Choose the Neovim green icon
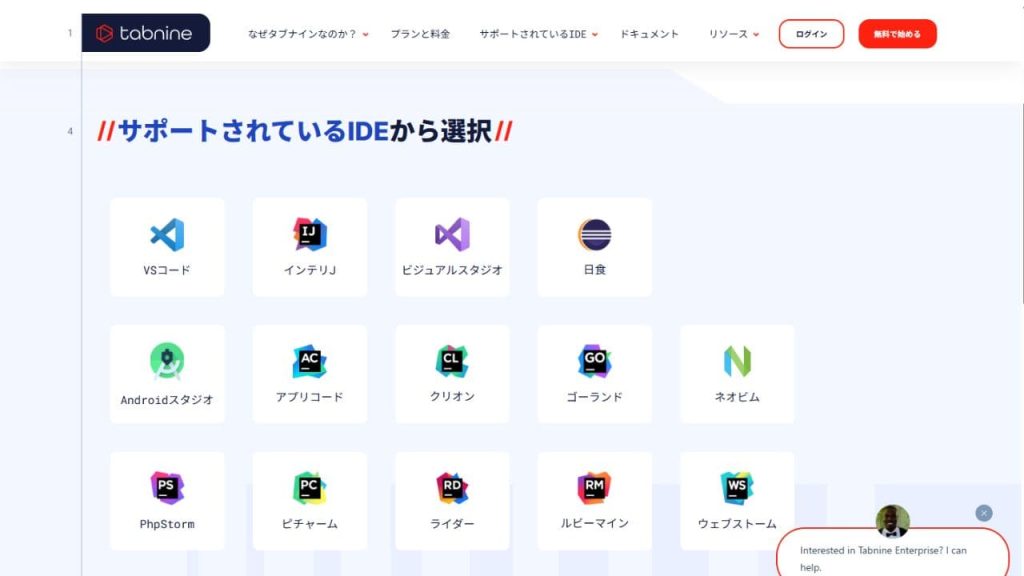 pyautogui.click(x=737, y=361)
